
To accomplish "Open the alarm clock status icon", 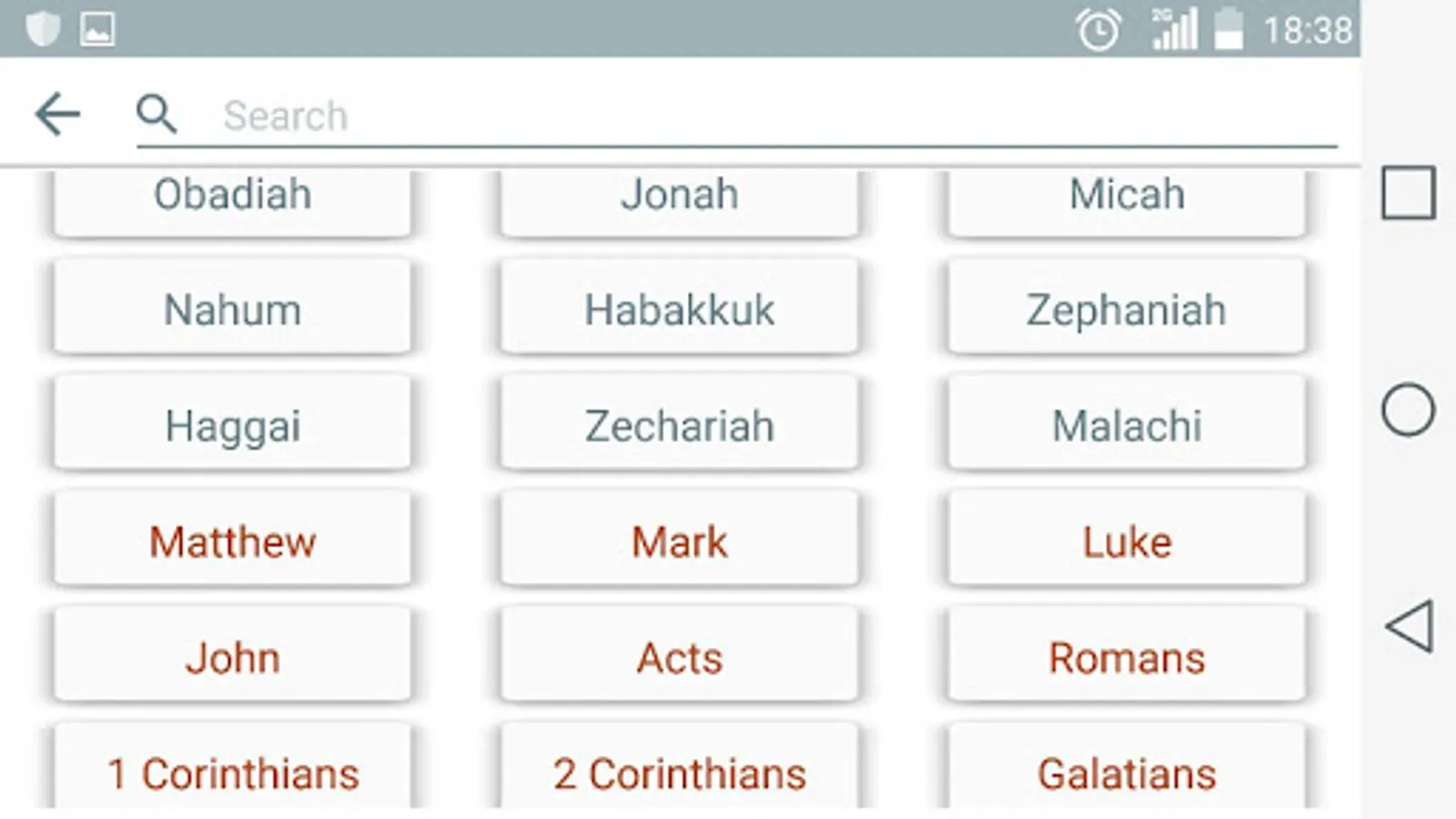I will click(x=1098, y=30).
